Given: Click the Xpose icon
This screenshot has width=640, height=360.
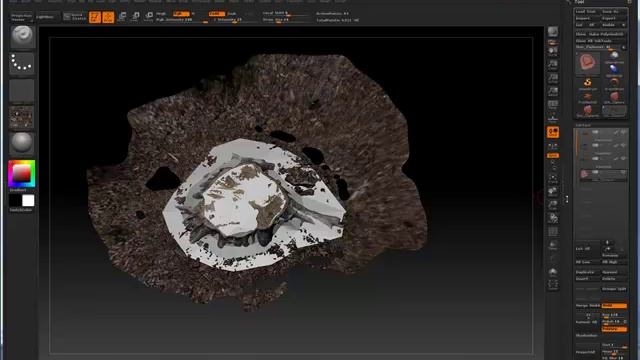Looking at the screenshot, I should pyautogui.click(x=553, y=284).
